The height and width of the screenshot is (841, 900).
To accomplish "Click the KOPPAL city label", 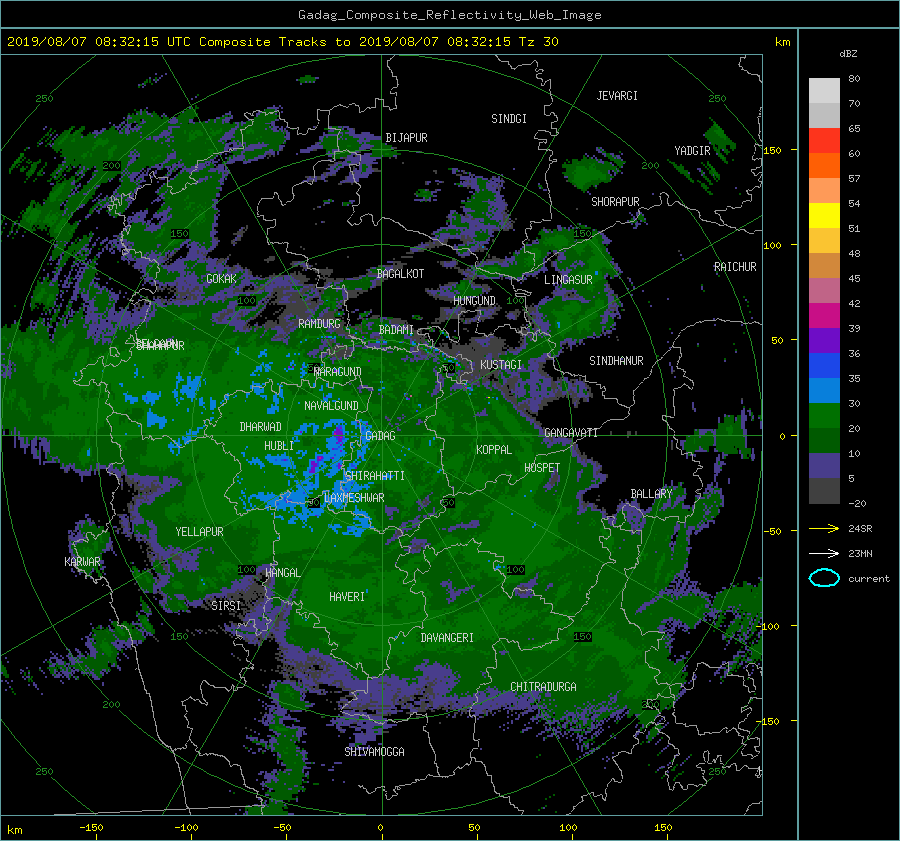I will [x=494, y=450].
